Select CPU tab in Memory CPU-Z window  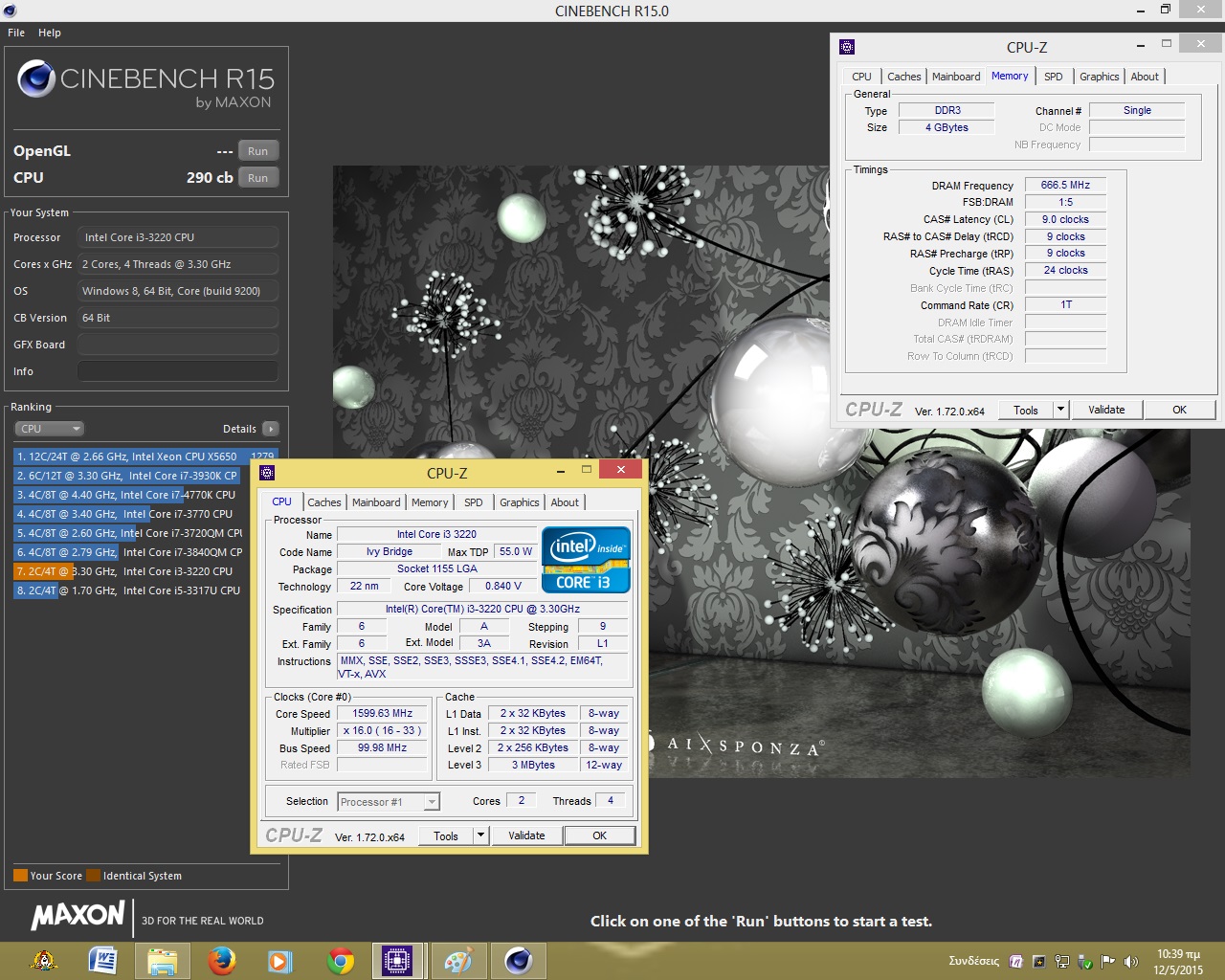click(862, 77)
